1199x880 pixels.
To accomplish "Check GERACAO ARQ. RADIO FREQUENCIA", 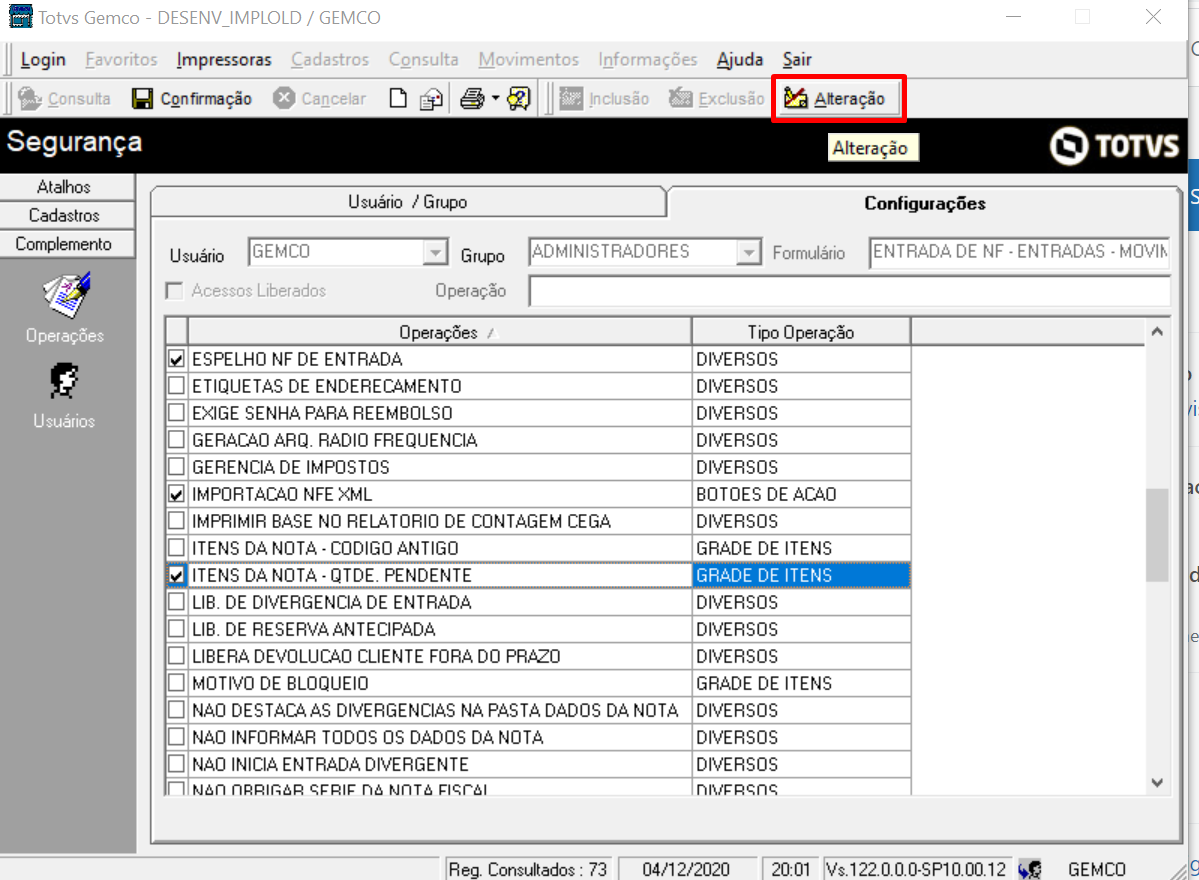I will [x=177, y=440].
